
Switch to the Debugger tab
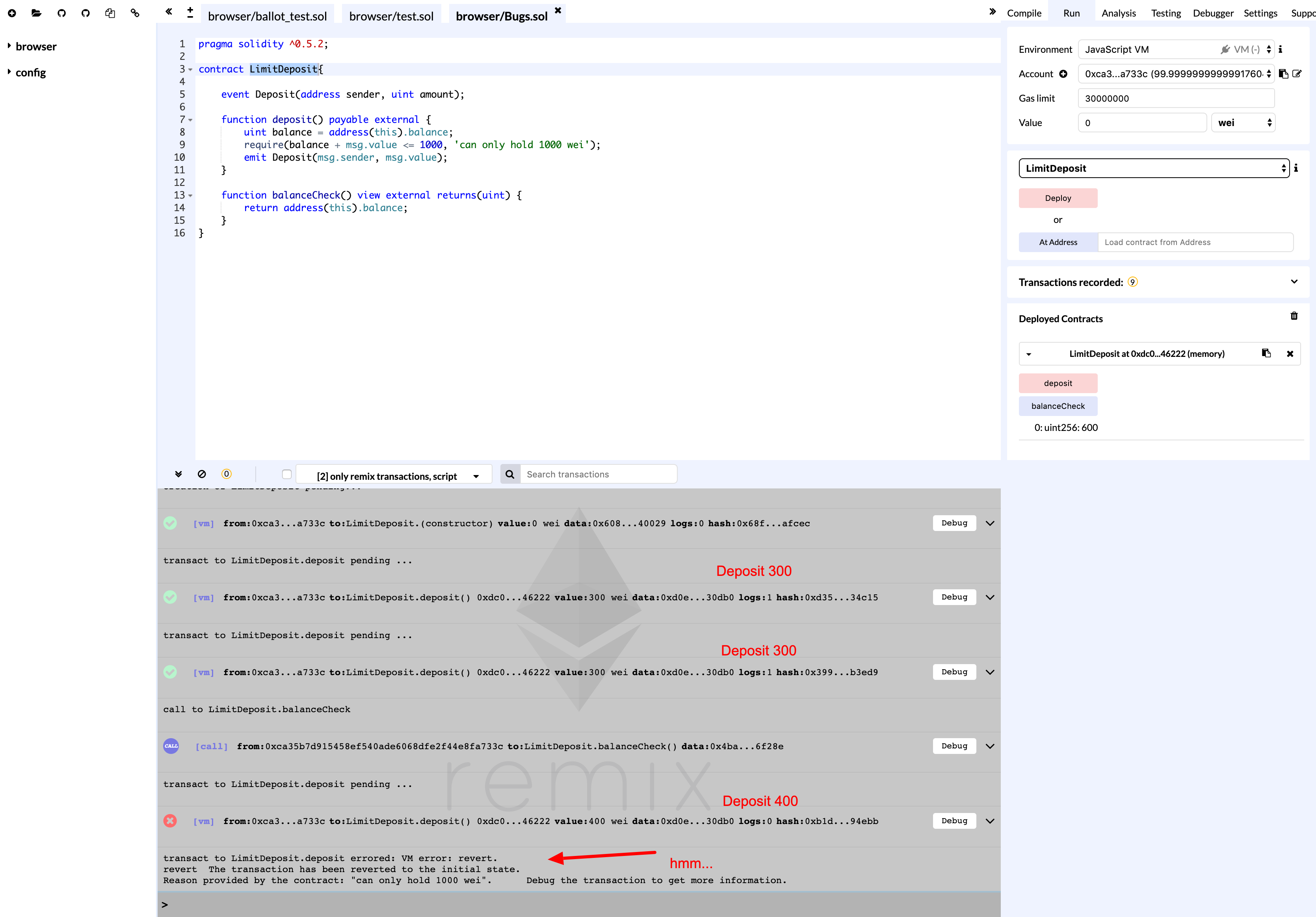[x=1214, y=13]
